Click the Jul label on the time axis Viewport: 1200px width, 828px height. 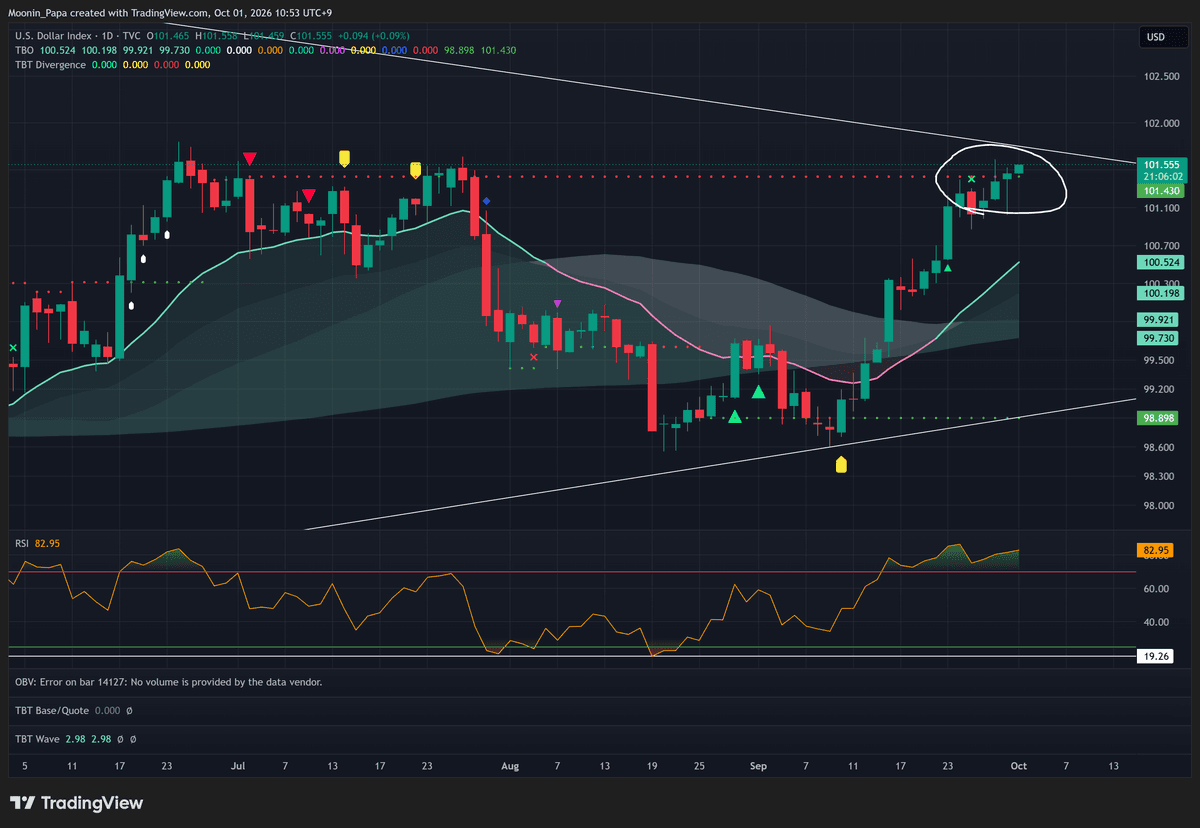[238, 766]
